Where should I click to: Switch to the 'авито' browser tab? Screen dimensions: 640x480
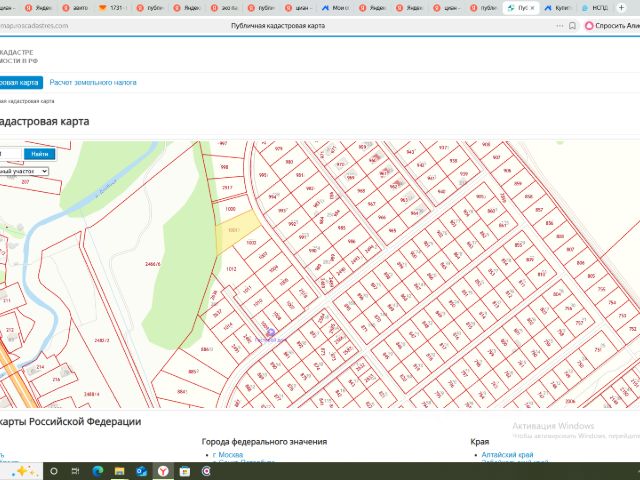pyautogui.click(x=76, y=8)
